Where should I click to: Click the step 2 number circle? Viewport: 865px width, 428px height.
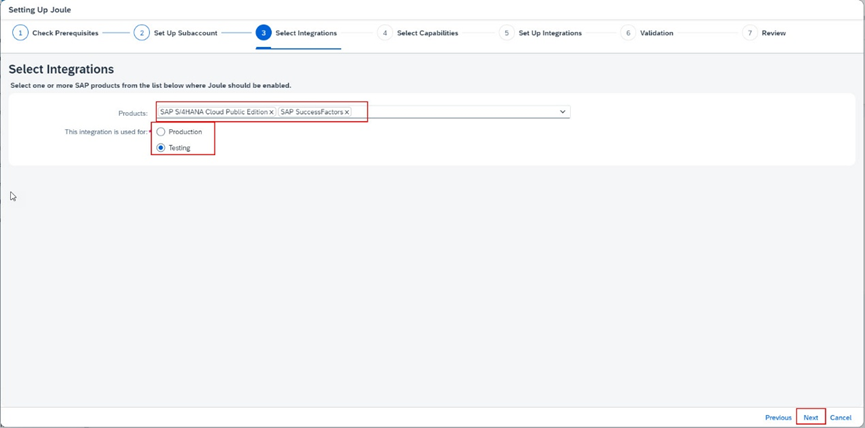point(142,33)
